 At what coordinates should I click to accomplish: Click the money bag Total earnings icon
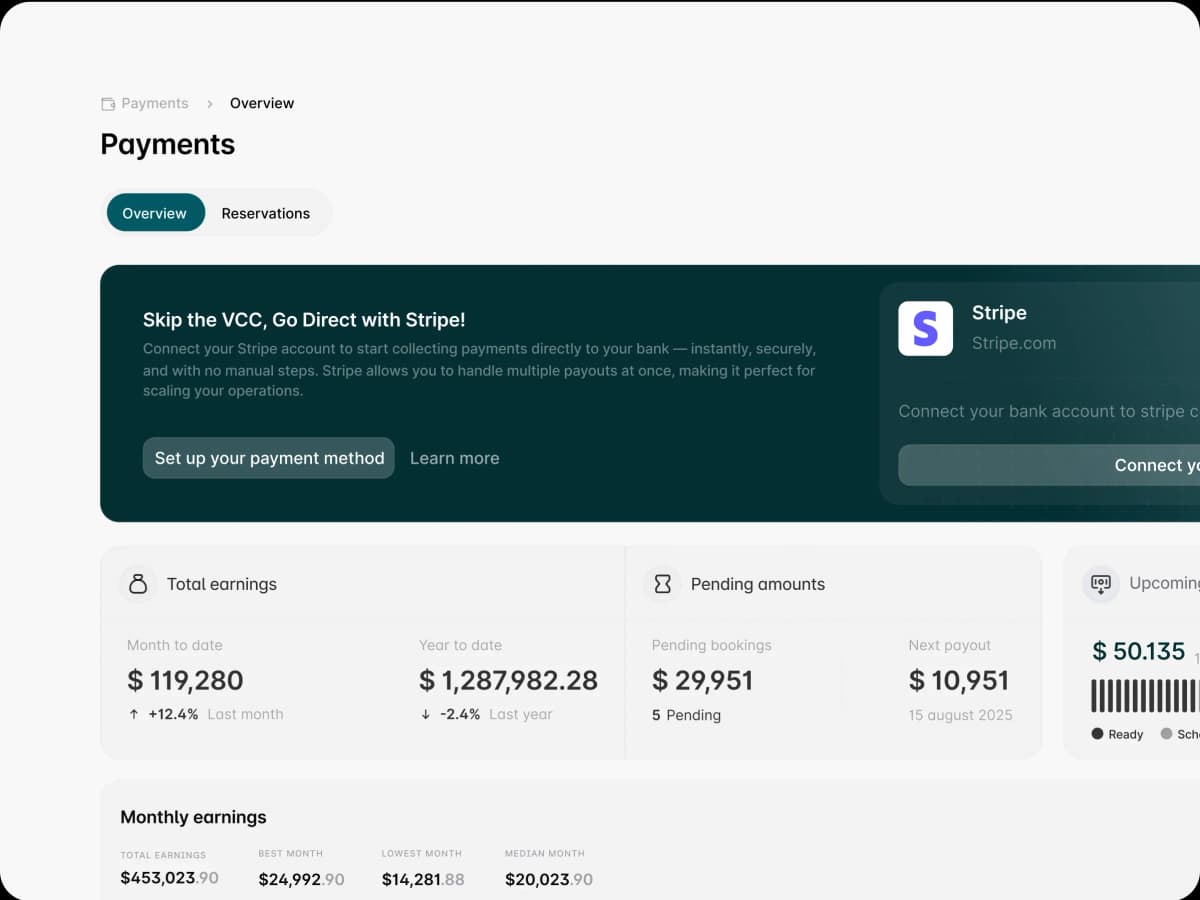[x=138, y=584]
